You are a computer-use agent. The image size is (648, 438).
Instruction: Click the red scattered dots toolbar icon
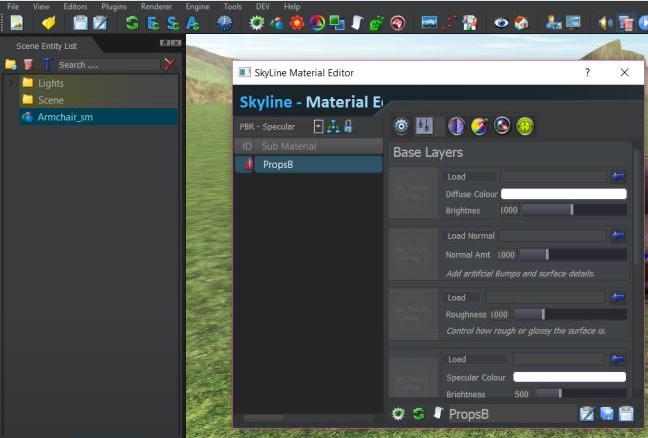tap(450, 23)
